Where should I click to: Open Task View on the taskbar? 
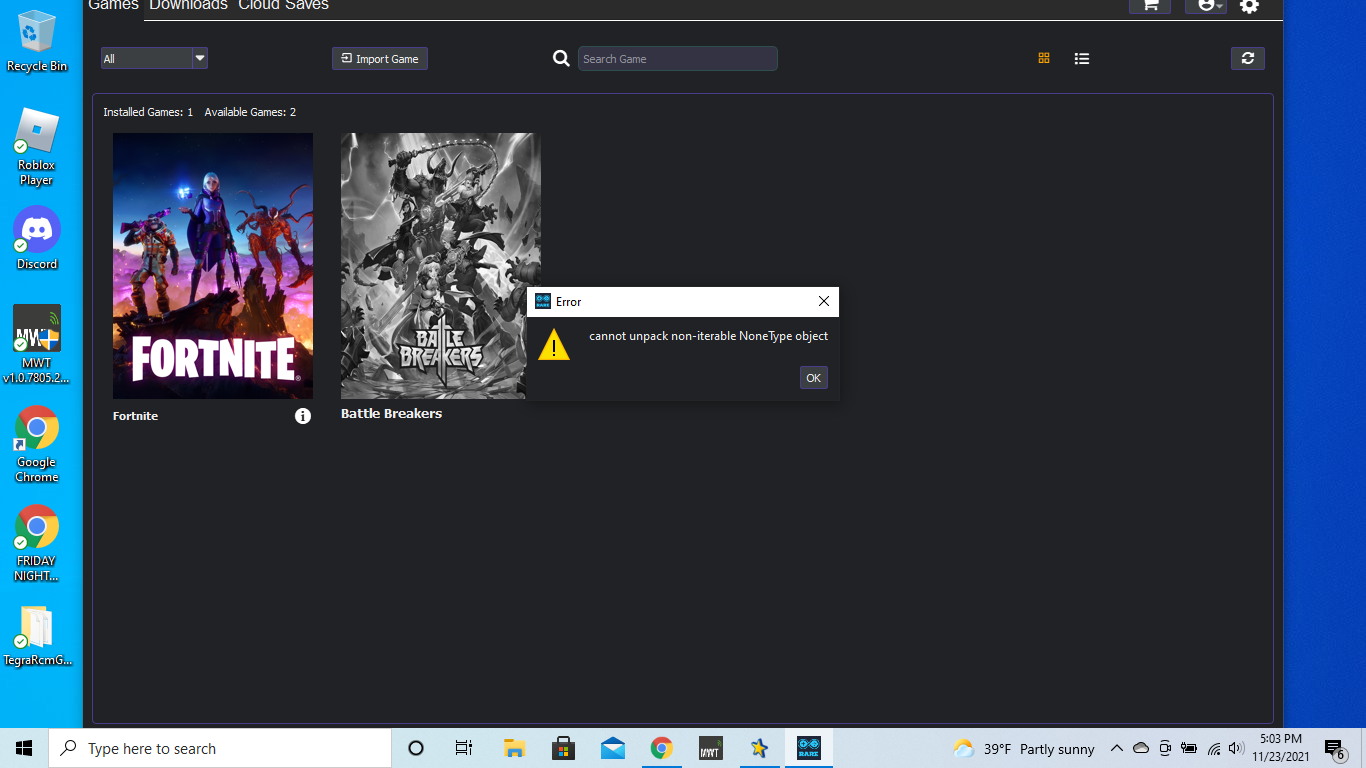(464, 748)
